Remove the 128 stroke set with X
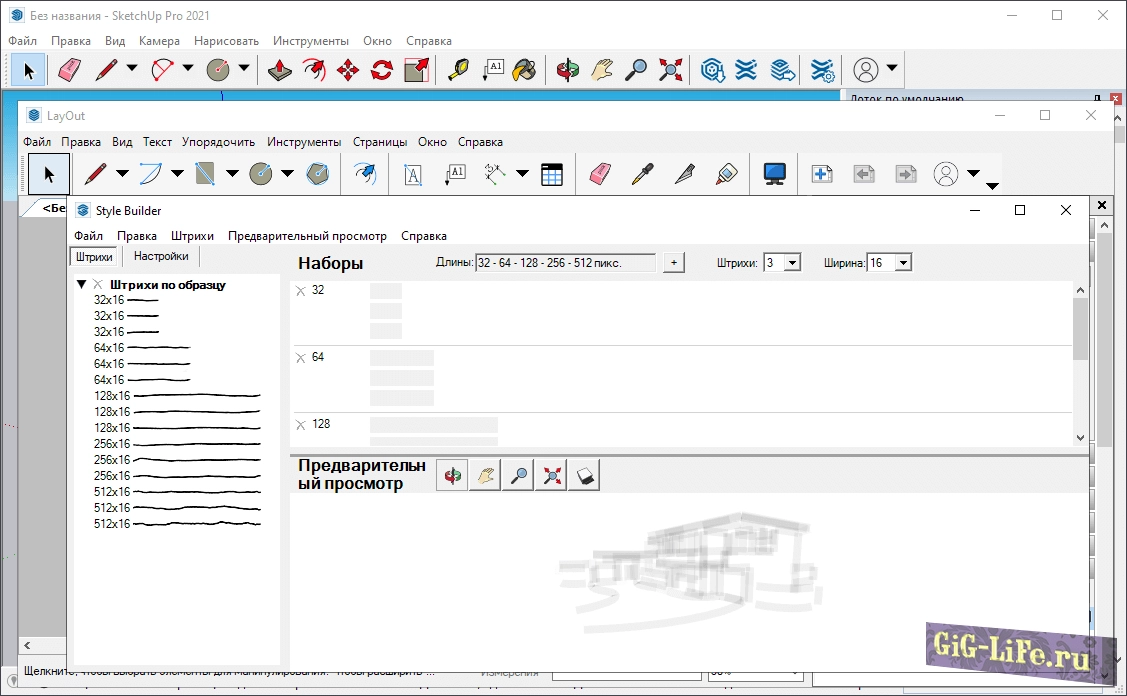This screenshot has width=1127, height=696. click(300, 425)
